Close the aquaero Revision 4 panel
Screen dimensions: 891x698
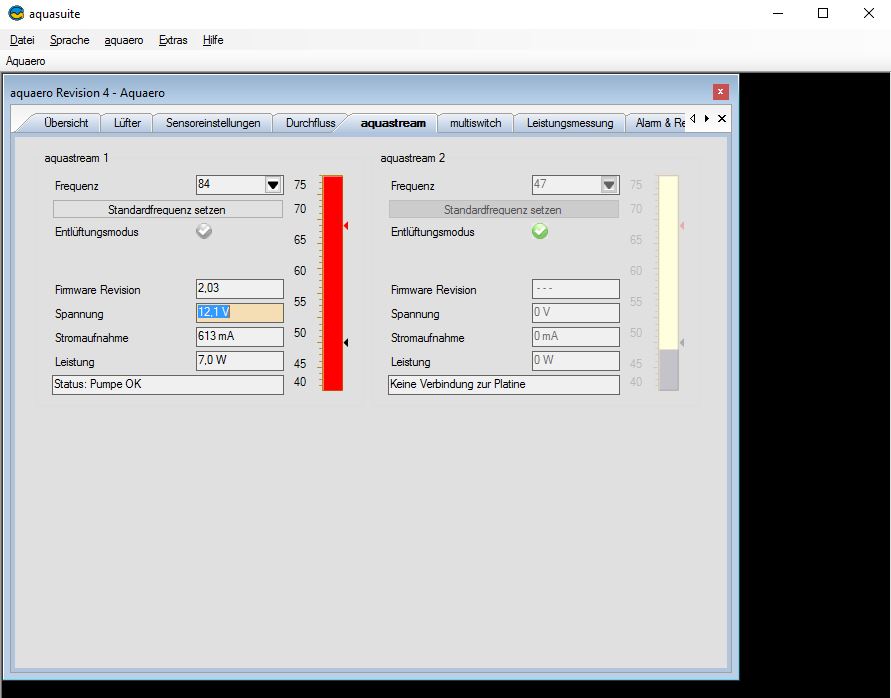pyautogui.click(x=720, y=92)
